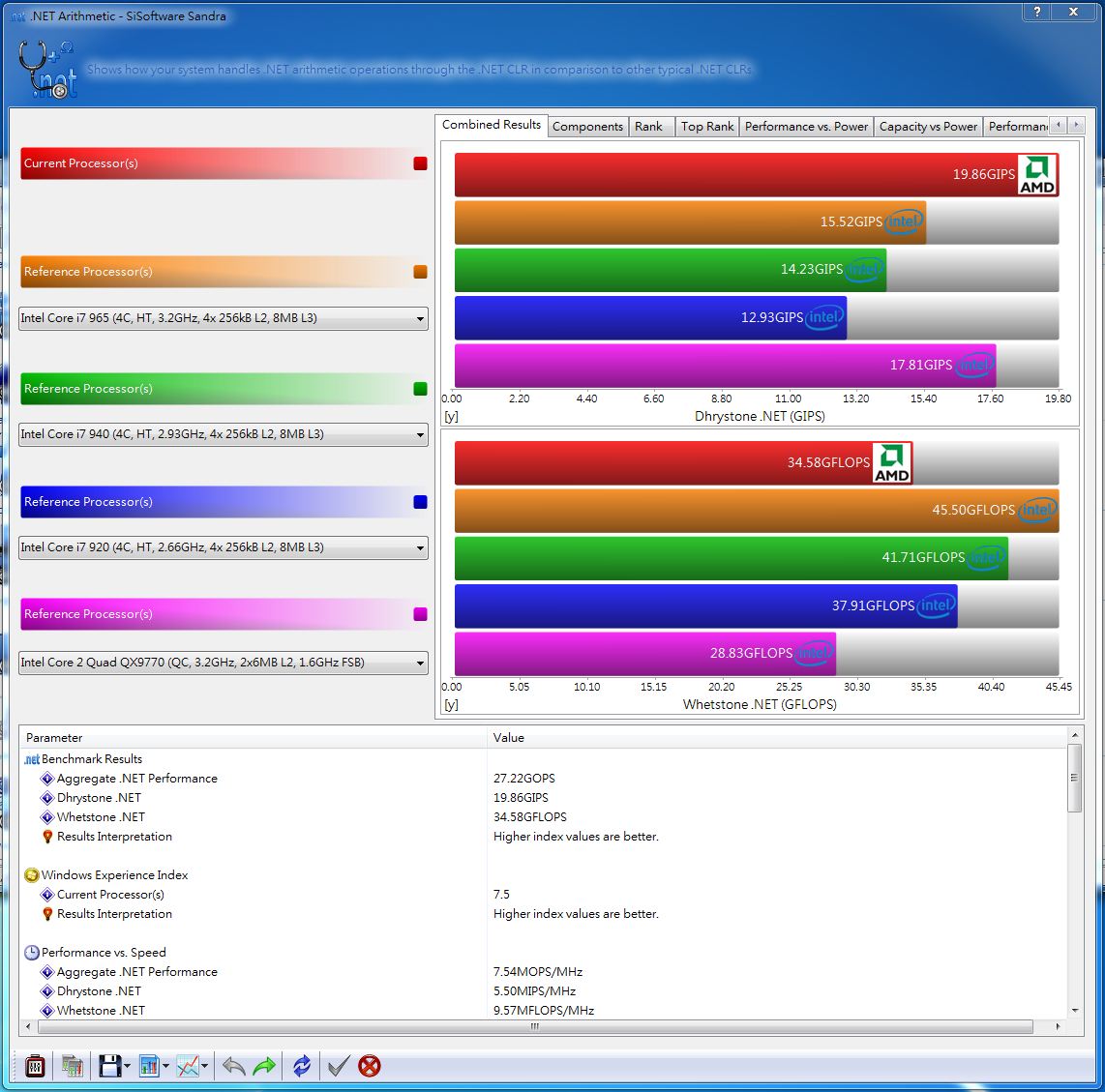Click the blue Refresh arrows icon

point(302,1066)
